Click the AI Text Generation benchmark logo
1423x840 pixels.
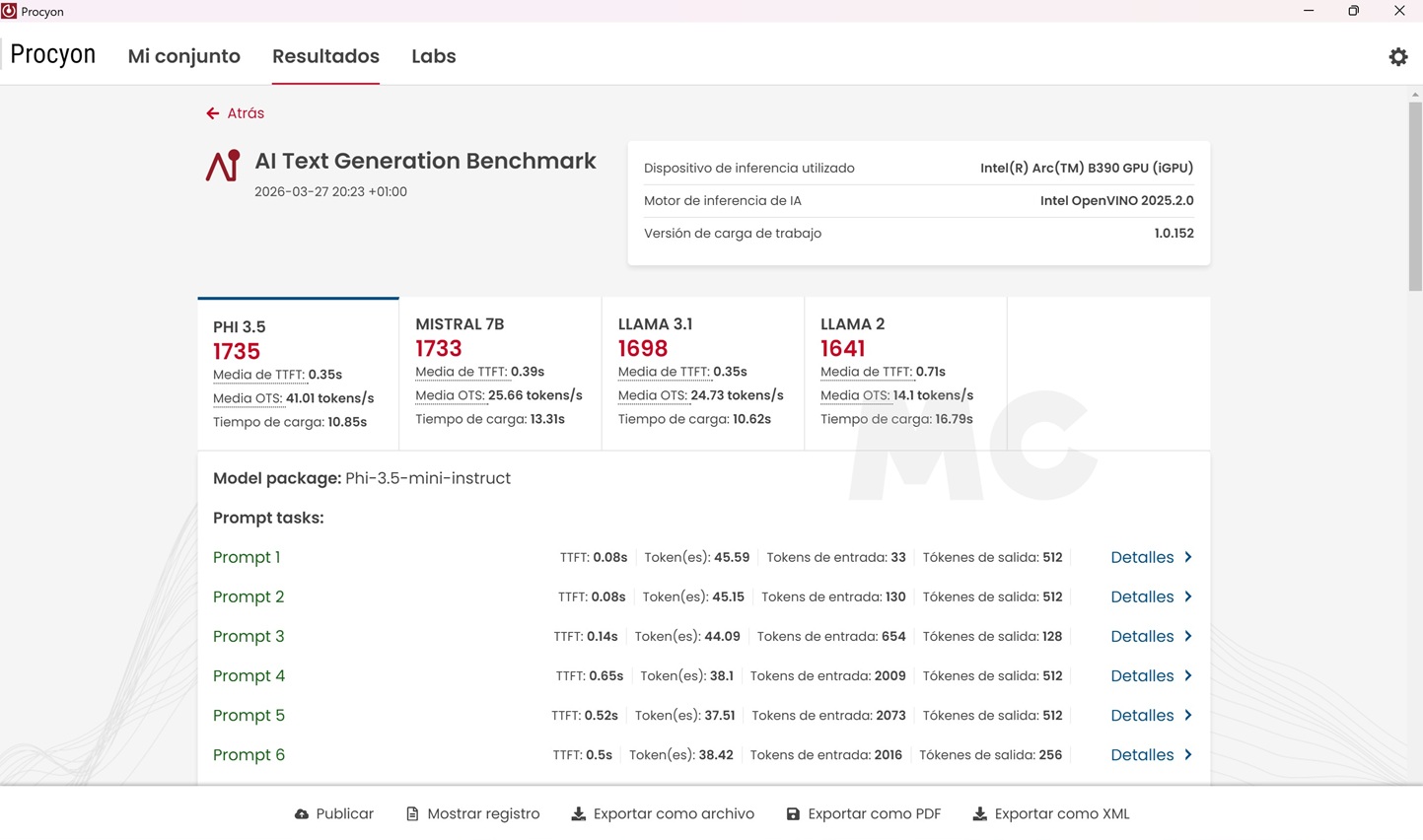(x=223, y=166)
